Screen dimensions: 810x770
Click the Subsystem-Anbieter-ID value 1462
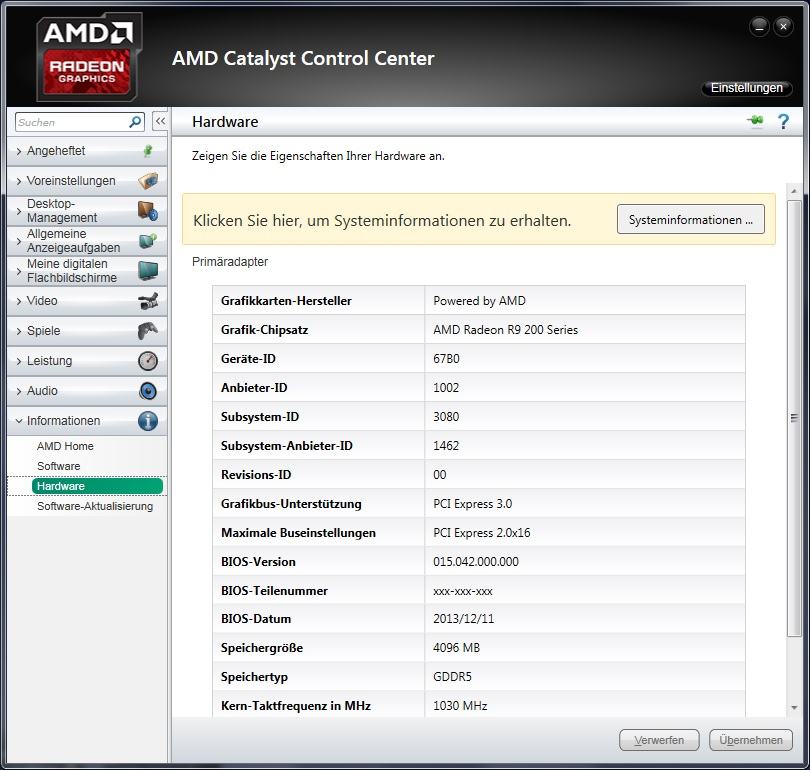[446, 445]
